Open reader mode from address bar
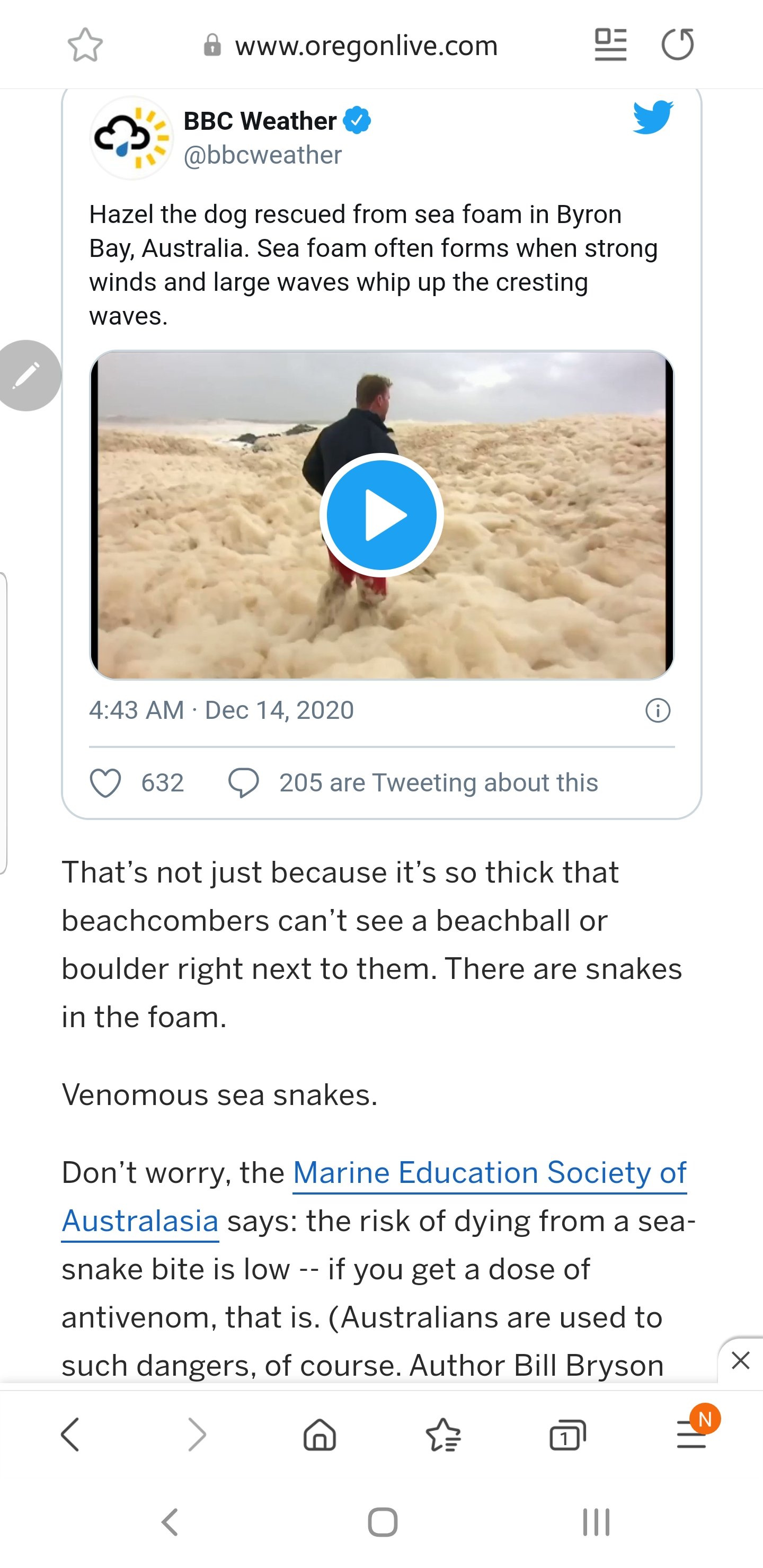Viewport: 763px width, 1568px height. tap(610, 45)
